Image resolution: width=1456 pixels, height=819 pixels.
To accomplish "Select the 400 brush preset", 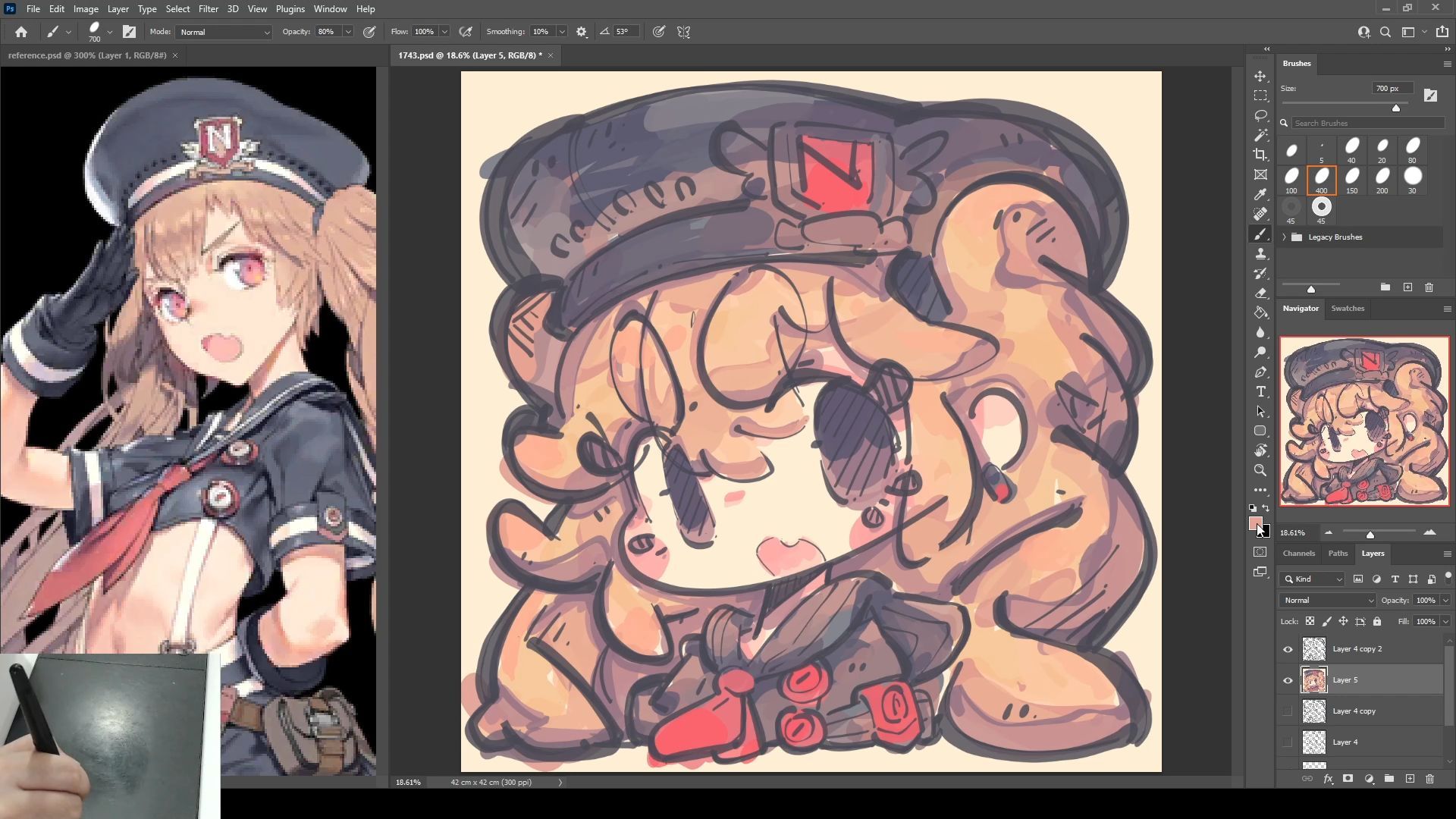I will [1321, 180].
